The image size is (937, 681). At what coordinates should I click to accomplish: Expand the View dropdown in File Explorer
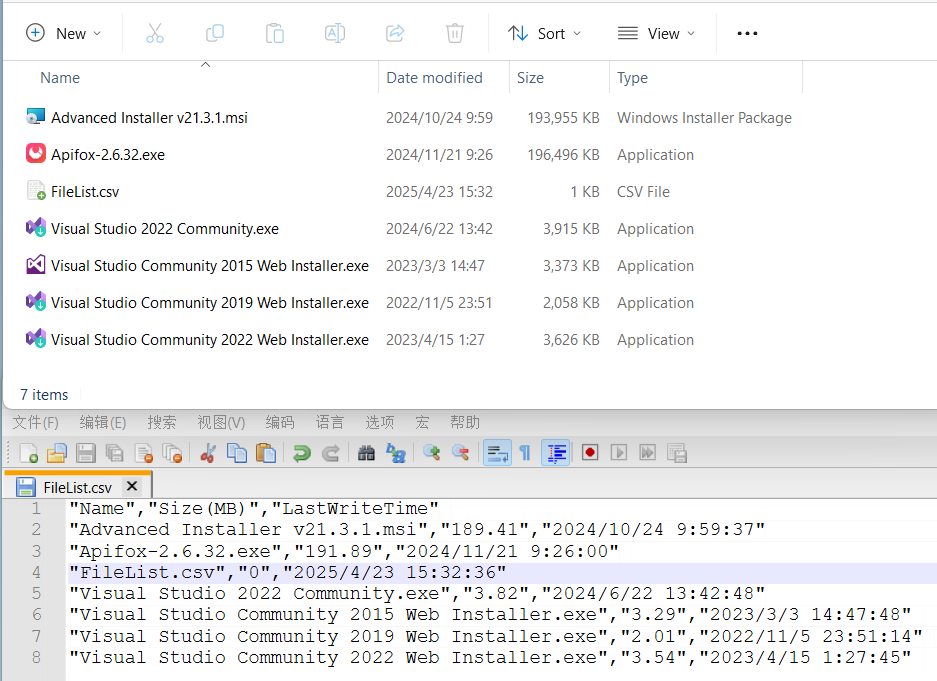tap(656, 33)
